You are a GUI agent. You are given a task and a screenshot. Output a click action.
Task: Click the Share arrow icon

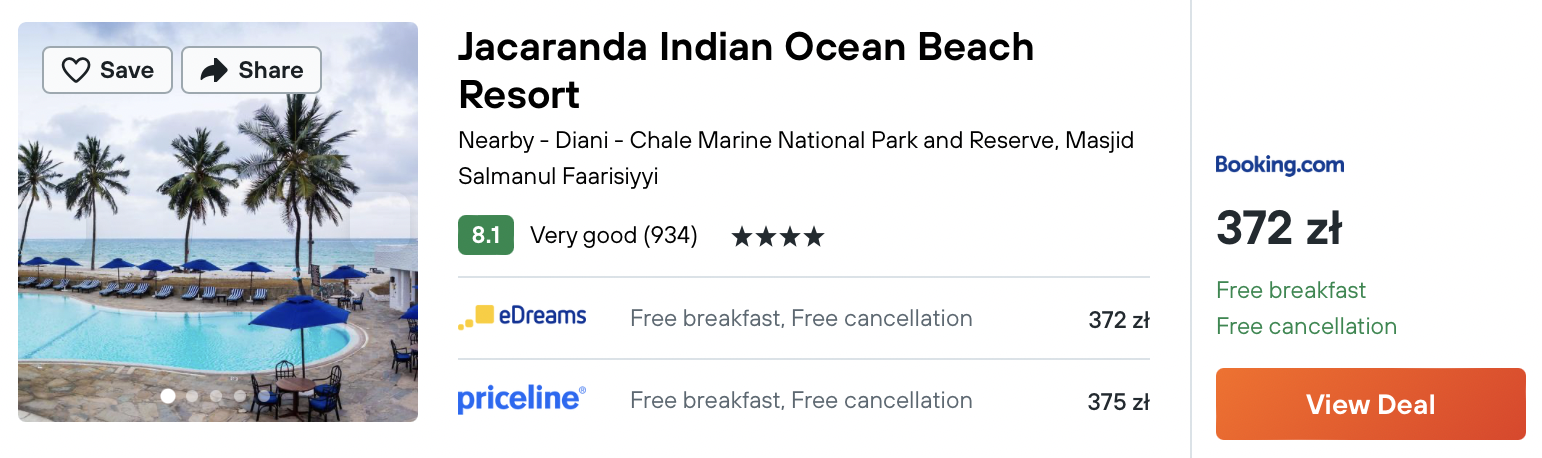[214, 70]
